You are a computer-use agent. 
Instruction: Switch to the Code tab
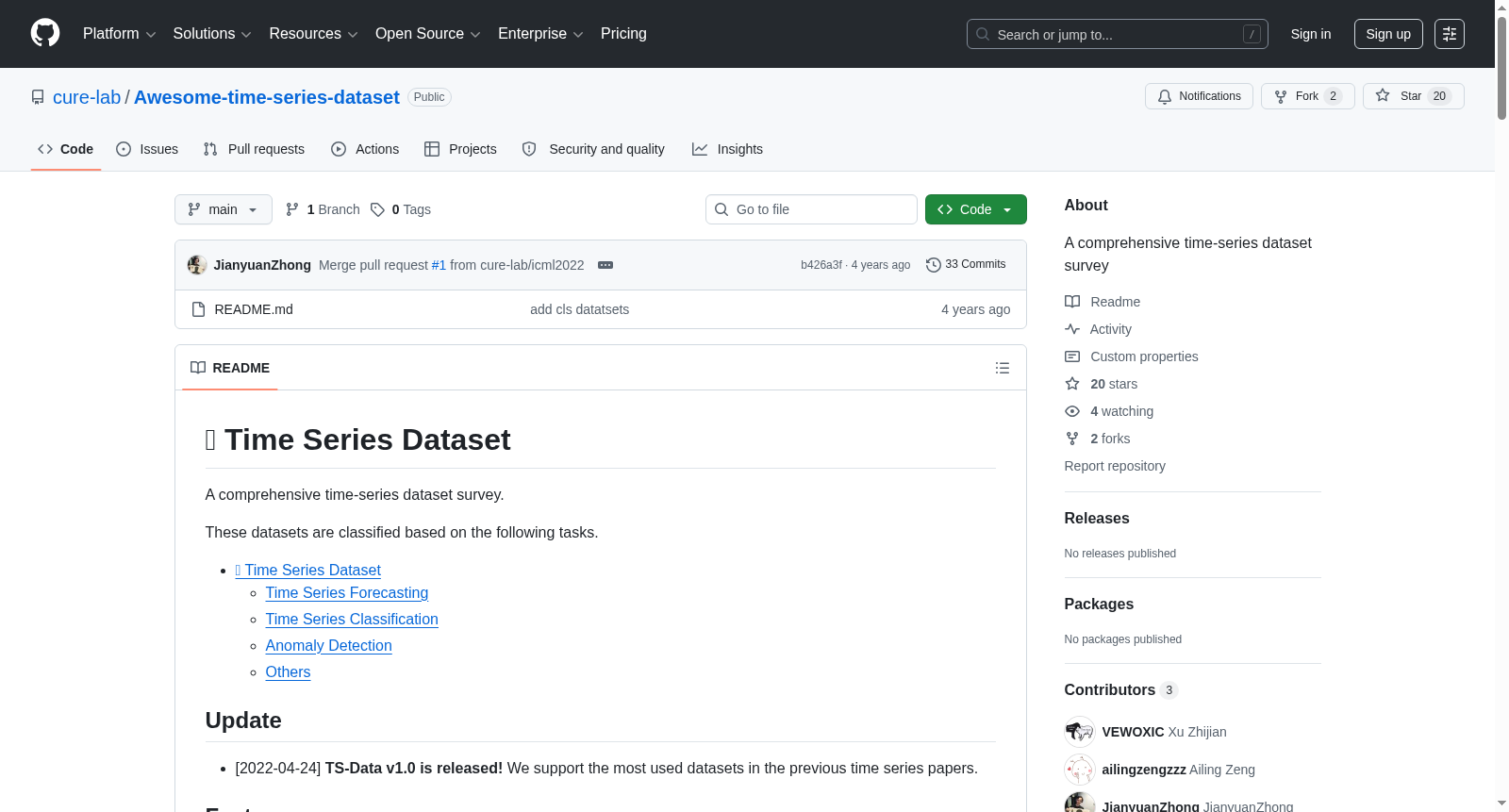pyautogui.click(x=66, y=149)
